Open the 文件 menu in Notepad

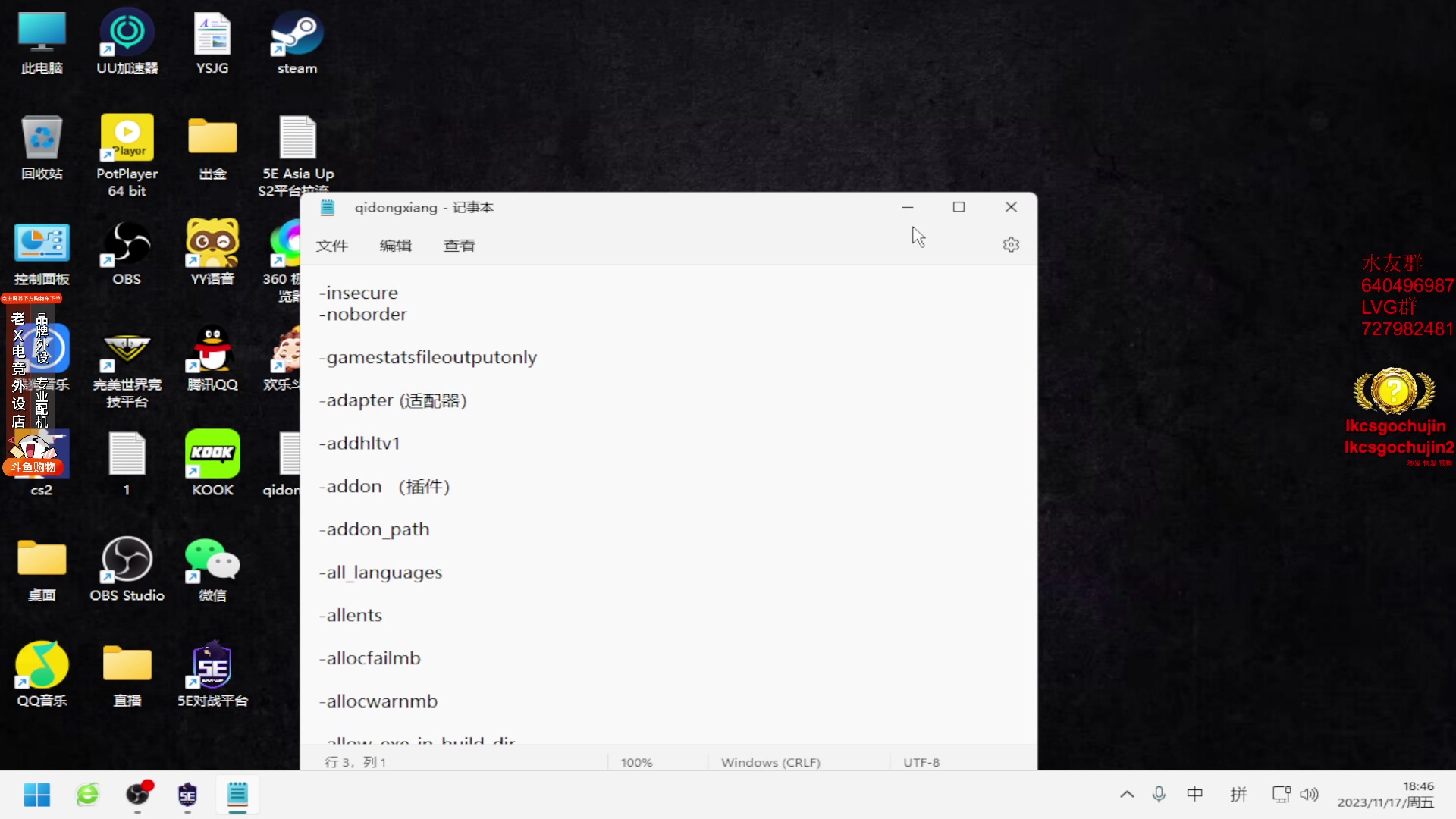pyautogui.click(x=331, y=245)
